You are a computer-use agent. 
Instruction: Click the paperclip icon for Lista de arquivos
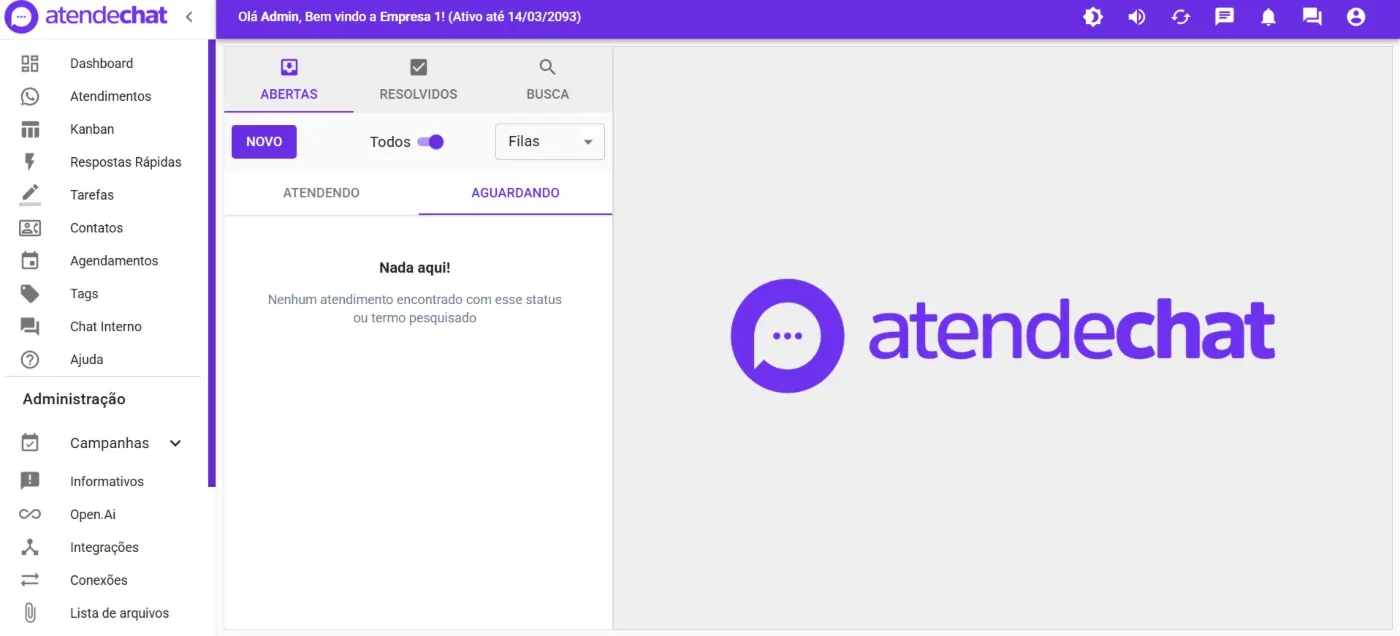30,613
